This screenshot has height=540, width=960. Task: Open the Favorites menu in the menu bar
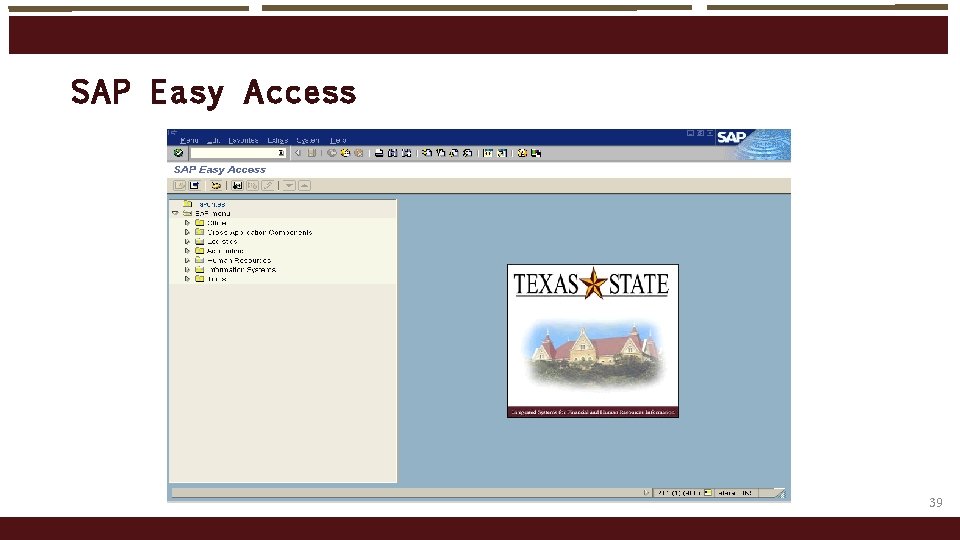coord(243,140)
